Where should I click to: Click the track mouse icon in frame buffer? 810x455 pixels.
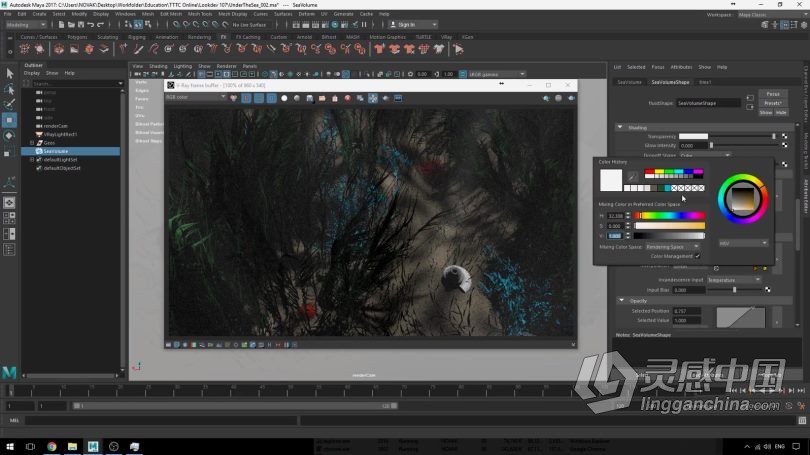[373, 98]
